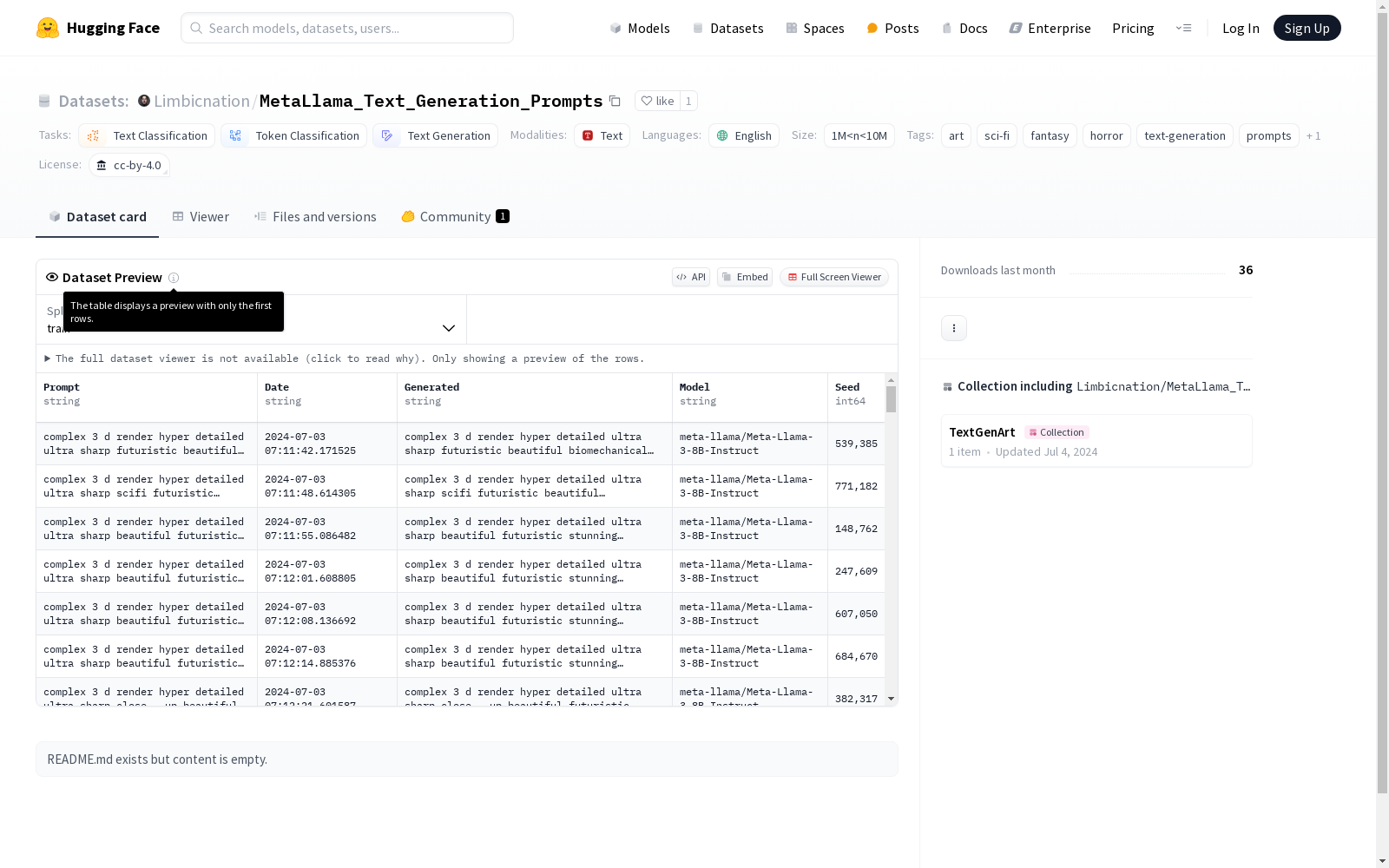
Task: Copy dataset name with the copy icon
Action: coord(615,102)
